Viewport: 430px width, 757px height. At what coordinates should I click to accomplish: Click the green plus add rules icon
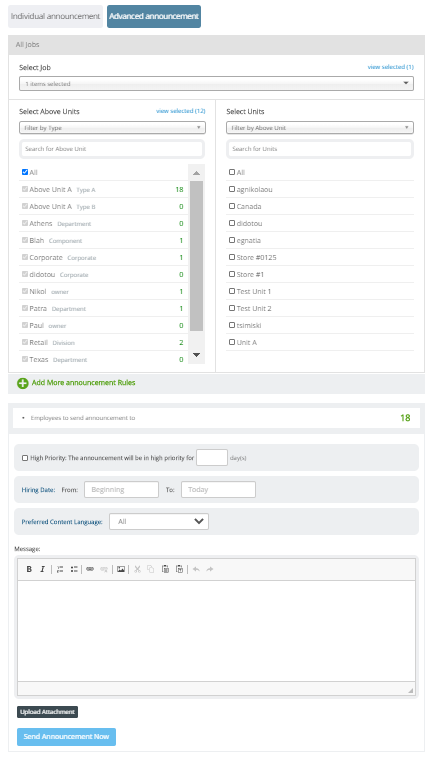tap(23, 383)
